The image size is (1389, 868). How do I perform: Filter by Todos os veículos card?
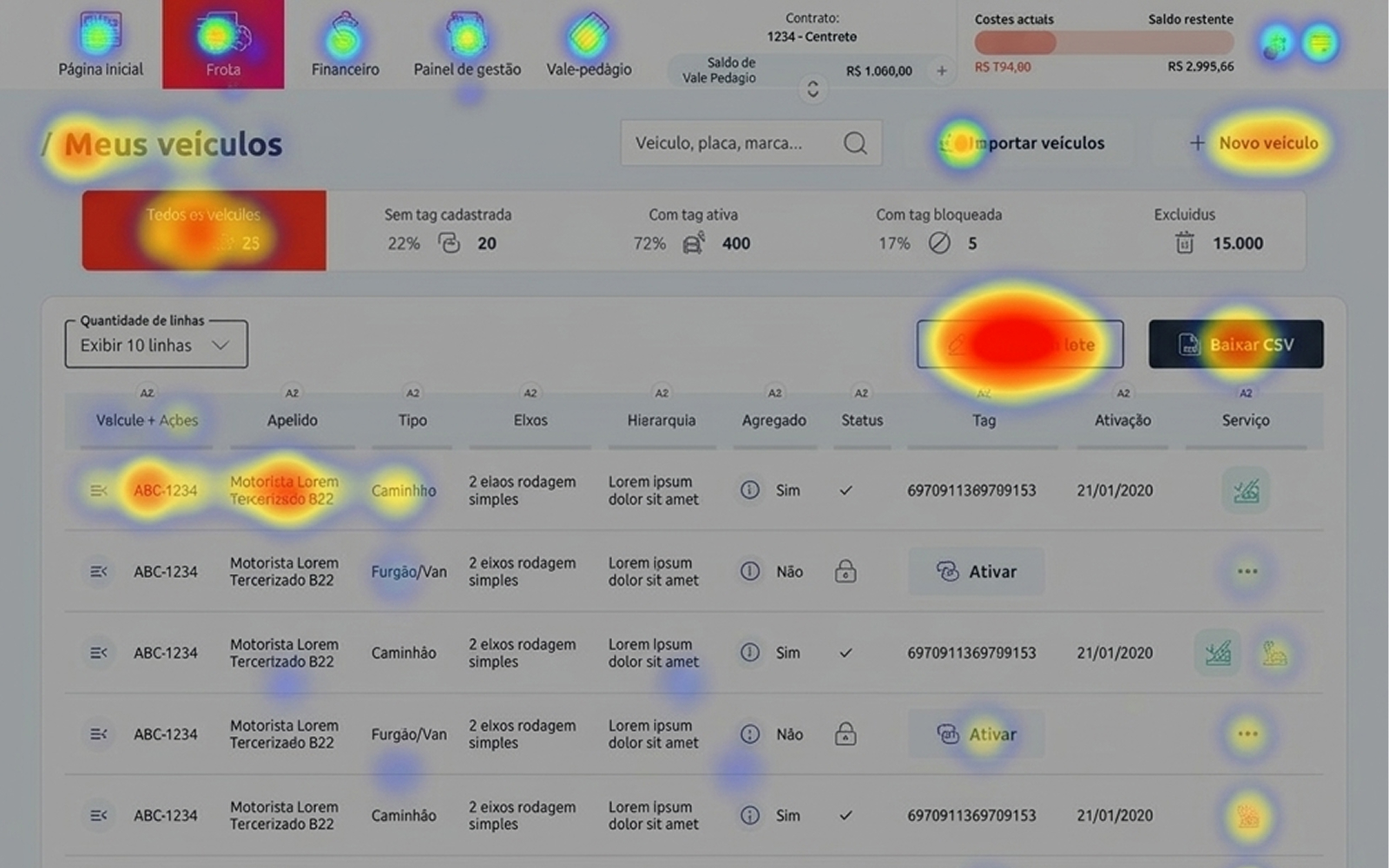pos(204,230)
